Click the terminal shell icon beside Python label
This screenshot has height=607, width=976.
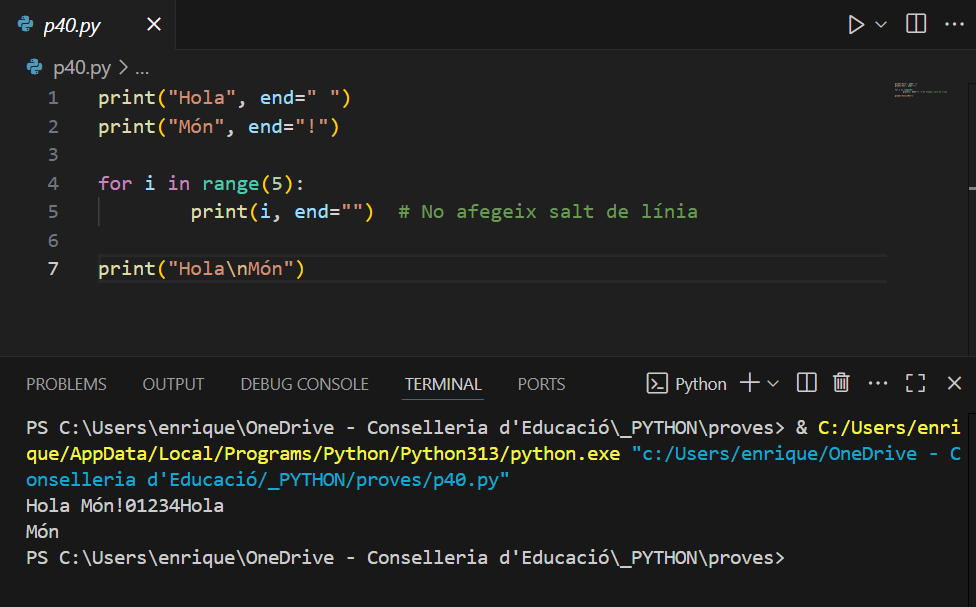[x=659, y=383]
